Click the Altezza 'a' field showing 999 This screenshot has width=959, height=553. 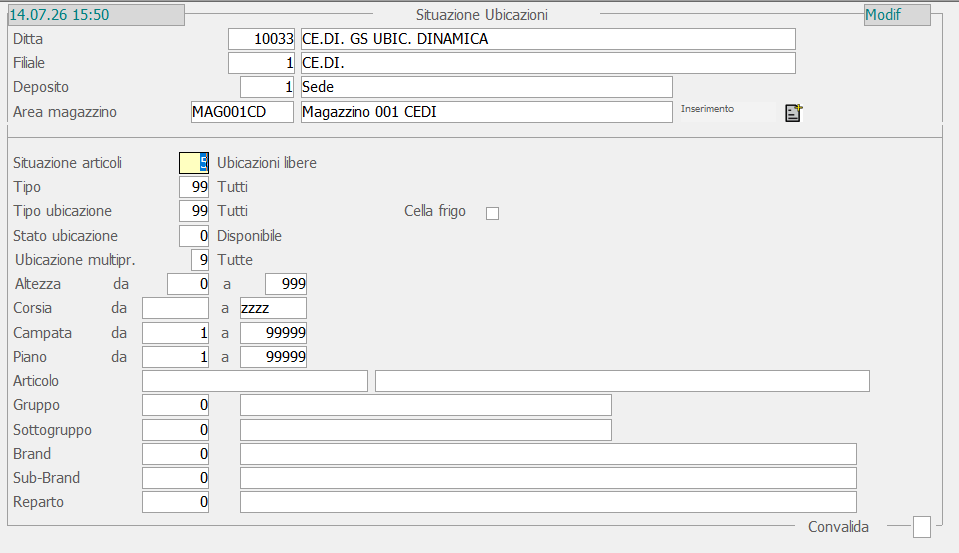(x=286, y=284)
